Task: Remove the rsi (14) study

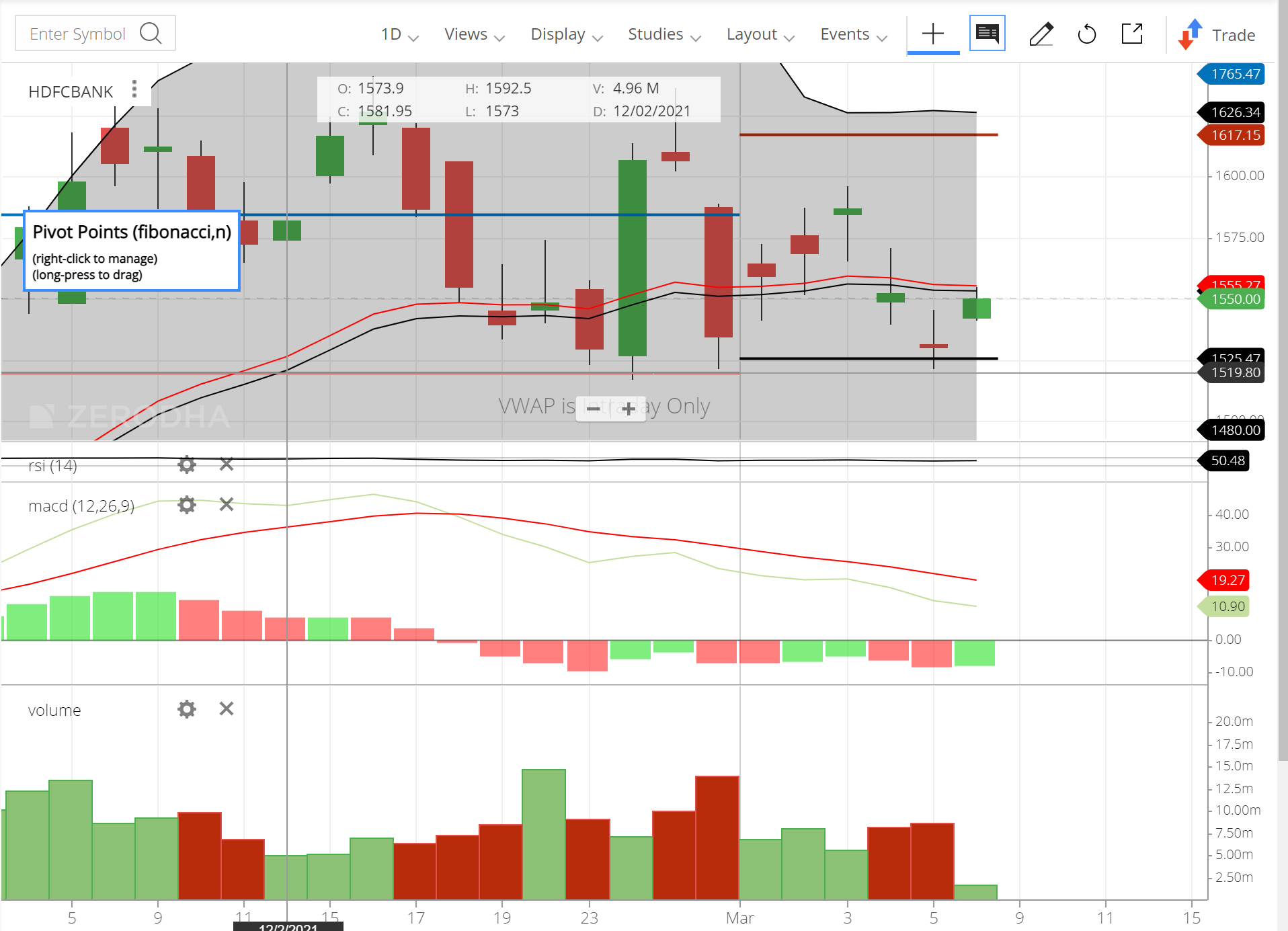Action: pyautogui.click(x=227, y=464)
